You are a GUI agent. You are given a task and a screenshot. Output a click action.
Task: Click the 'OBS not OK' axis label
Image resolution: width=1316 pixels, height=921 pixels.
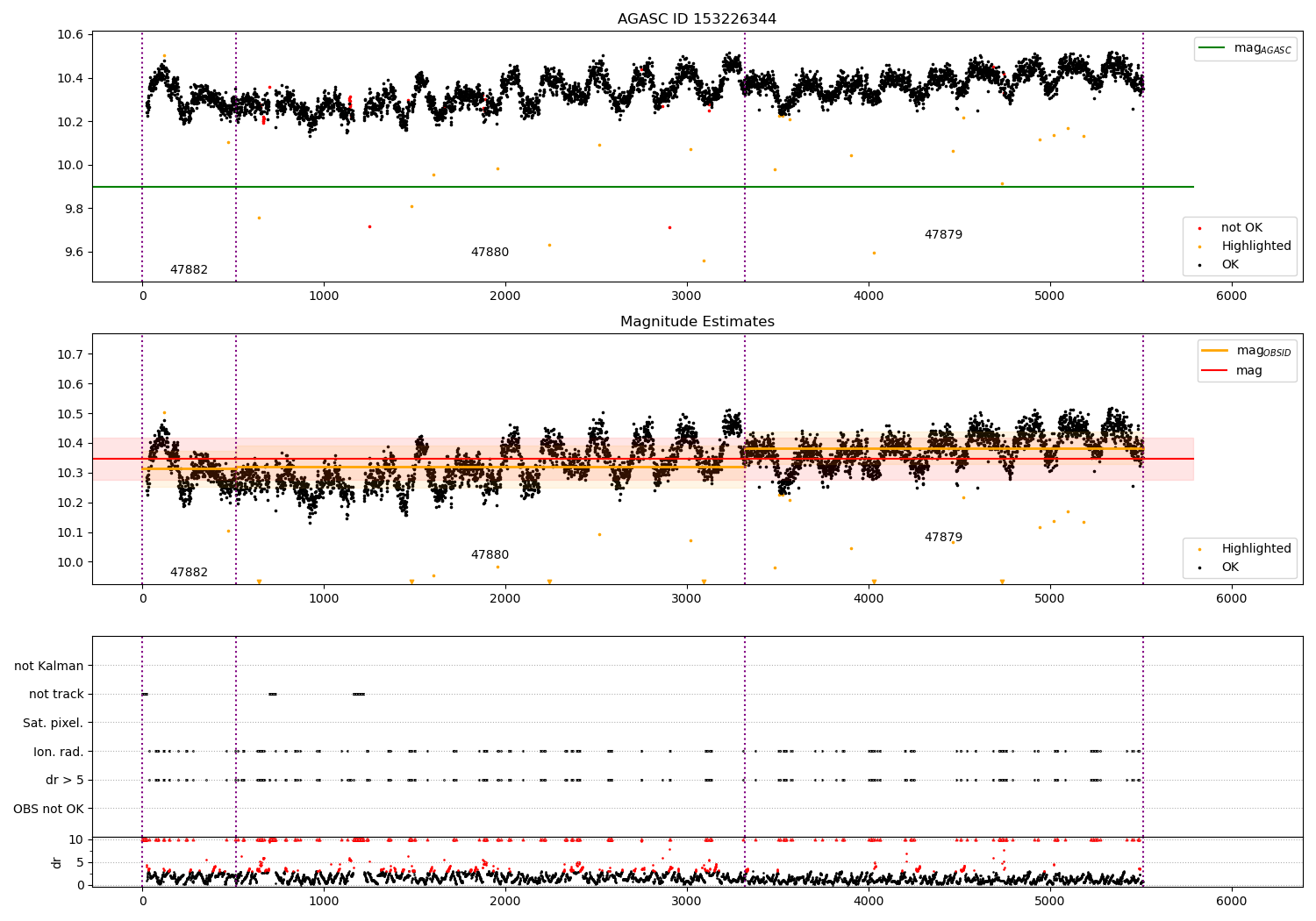point(48,810)
